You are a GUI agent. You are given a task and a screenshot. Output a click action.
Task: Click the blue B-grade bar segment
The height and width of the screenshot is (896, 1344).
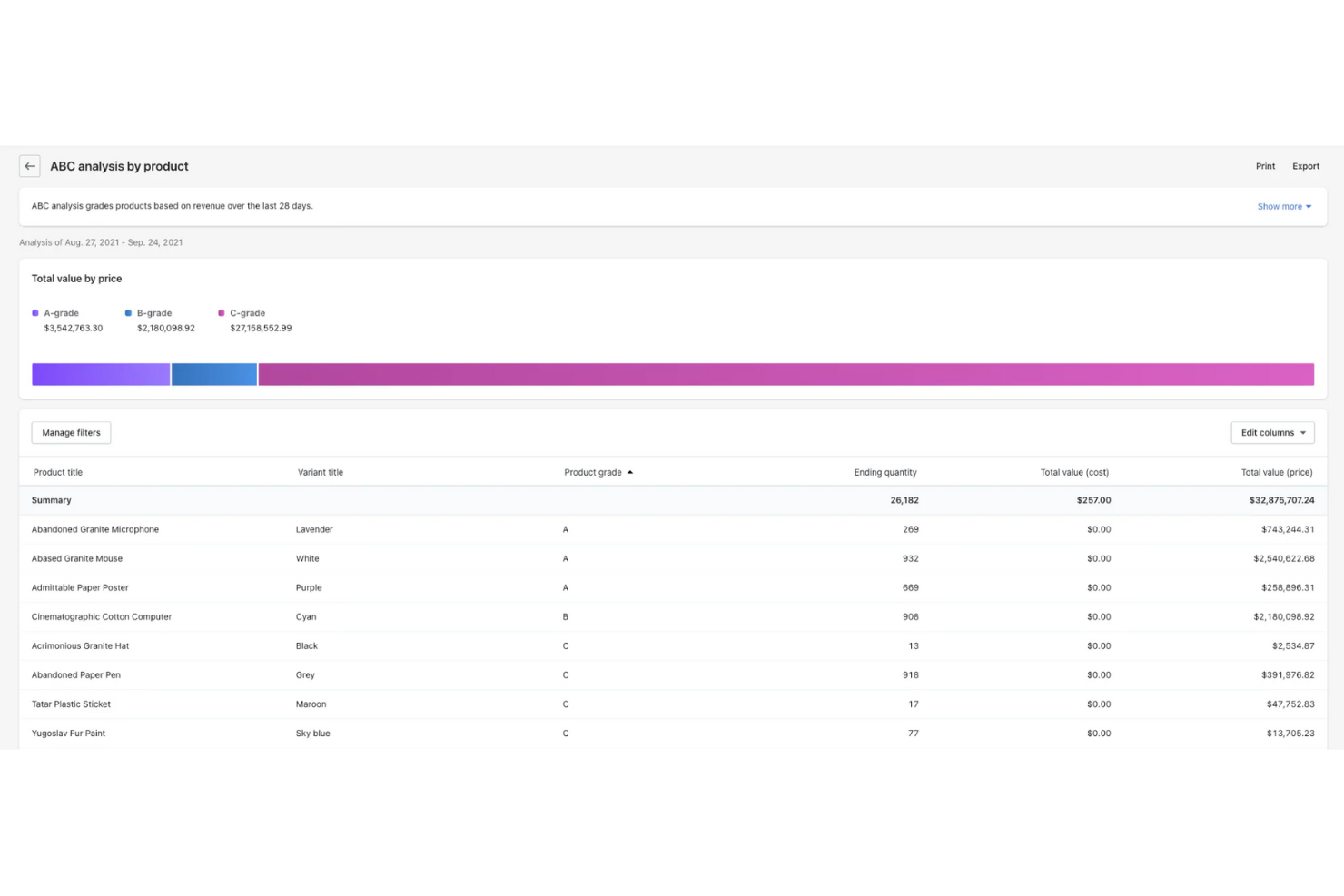(214, 374)
